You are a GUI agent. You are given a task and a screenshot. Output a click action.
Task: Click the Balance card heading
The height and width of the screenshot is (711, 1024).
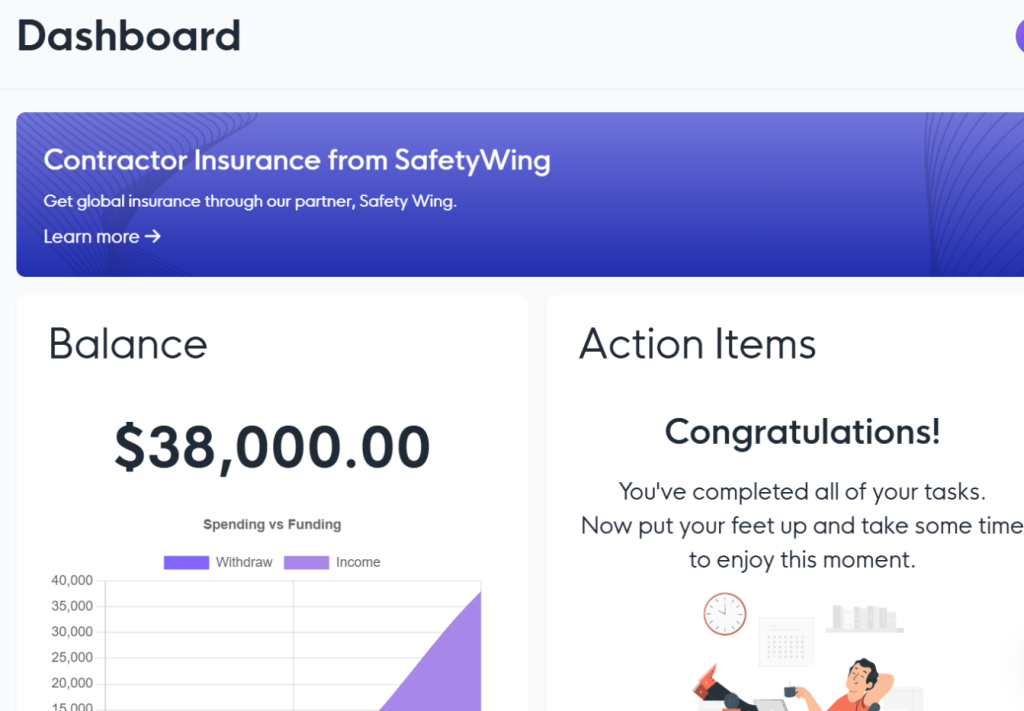coord(128,344)
